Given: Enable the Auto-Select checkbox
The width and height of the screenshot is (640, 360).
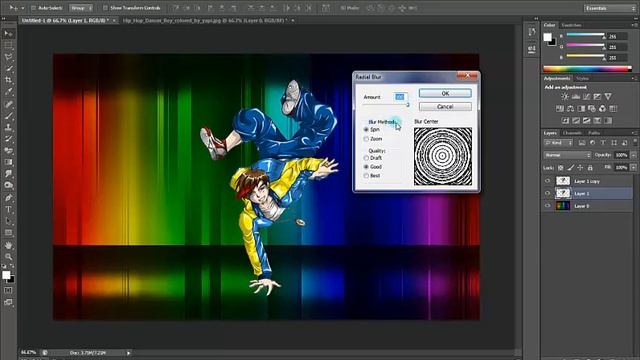Looking at the screenshot, I should pos(33,8).
